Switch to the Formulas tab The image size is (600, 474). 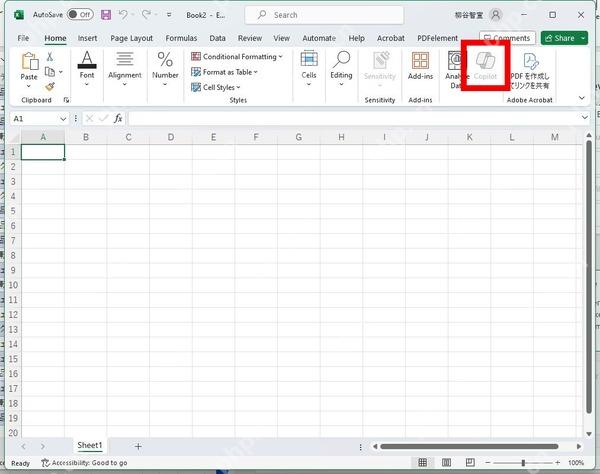[181, 38]
